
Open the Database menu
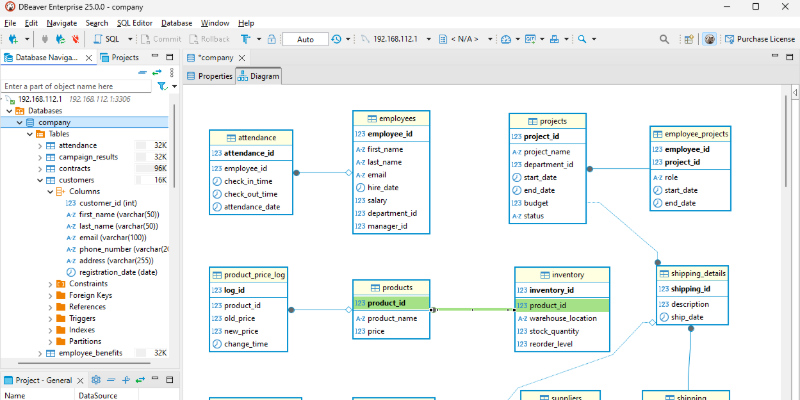coord(177,23)
